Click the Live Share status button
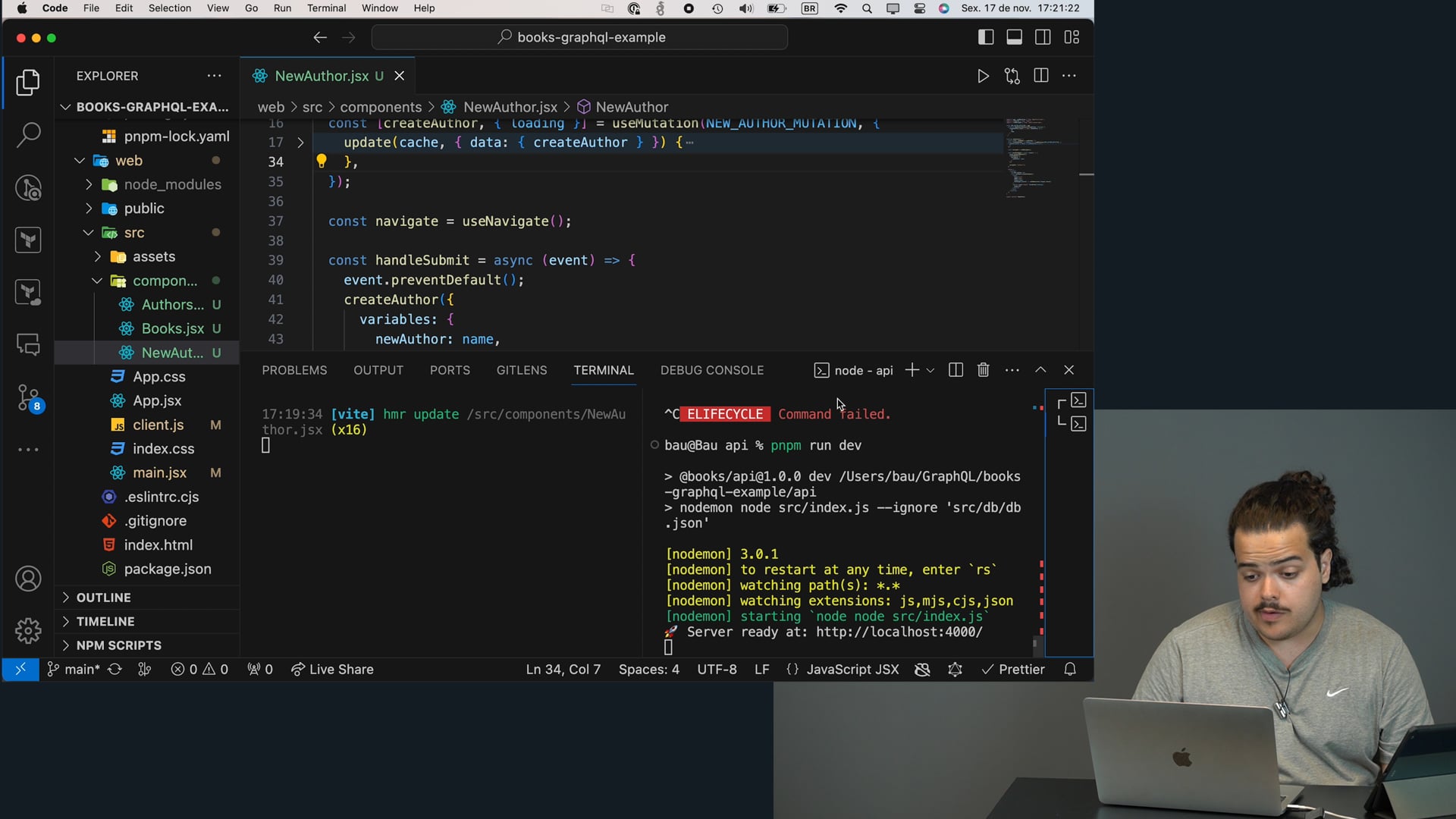This screenshot has height=819, width=1456. pyautogui.click(x=332, y=670)
